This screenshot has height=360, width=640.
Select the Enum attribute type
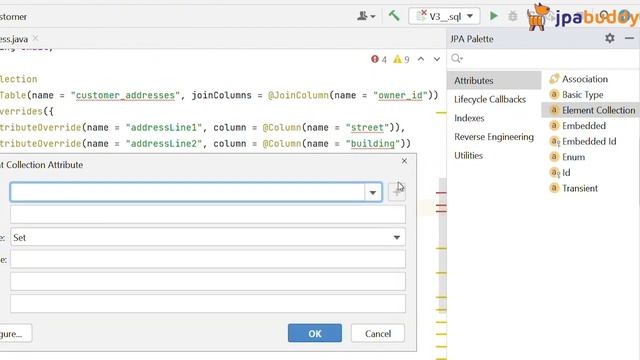click(x=567, y=157)
